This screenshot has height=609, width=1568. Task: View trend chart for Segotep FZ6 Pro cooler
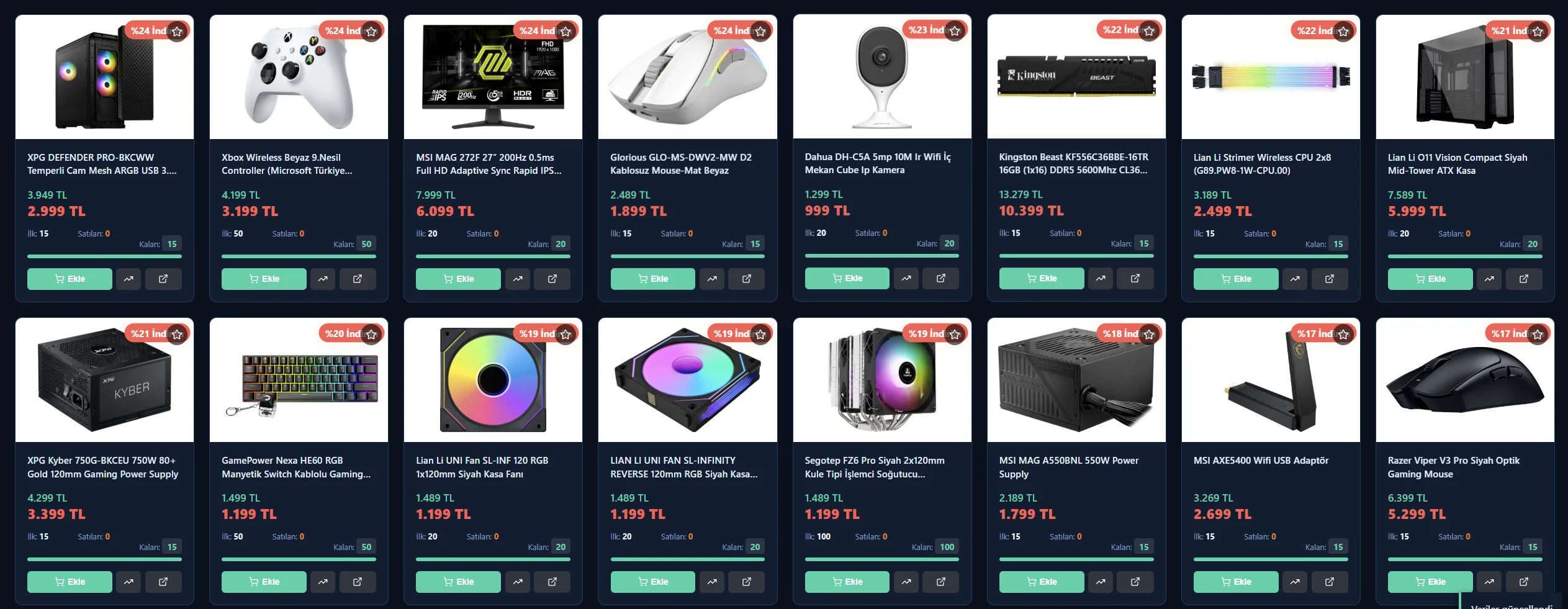[x=906, y=582]
